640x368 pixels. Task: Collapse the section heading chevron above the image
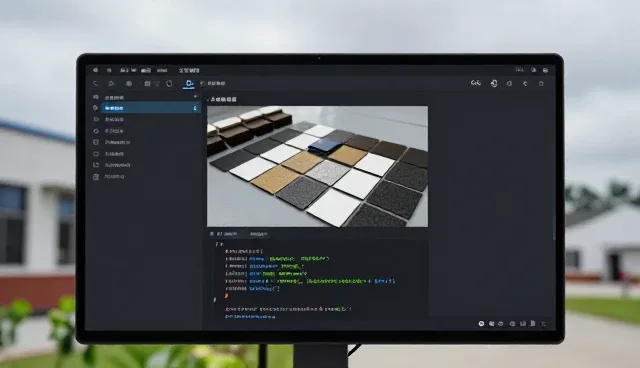(208, 99)
